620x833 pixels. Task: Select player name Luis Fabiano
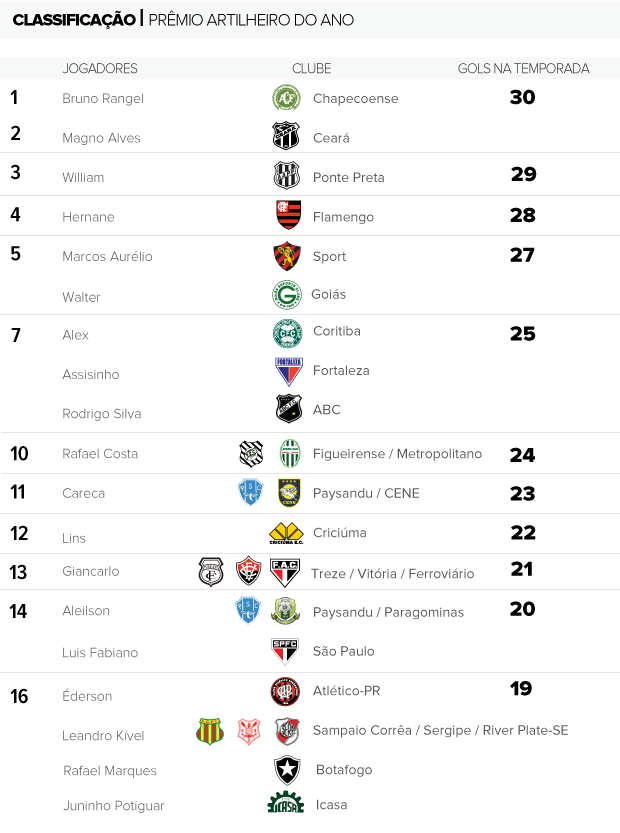pos(100,652)
